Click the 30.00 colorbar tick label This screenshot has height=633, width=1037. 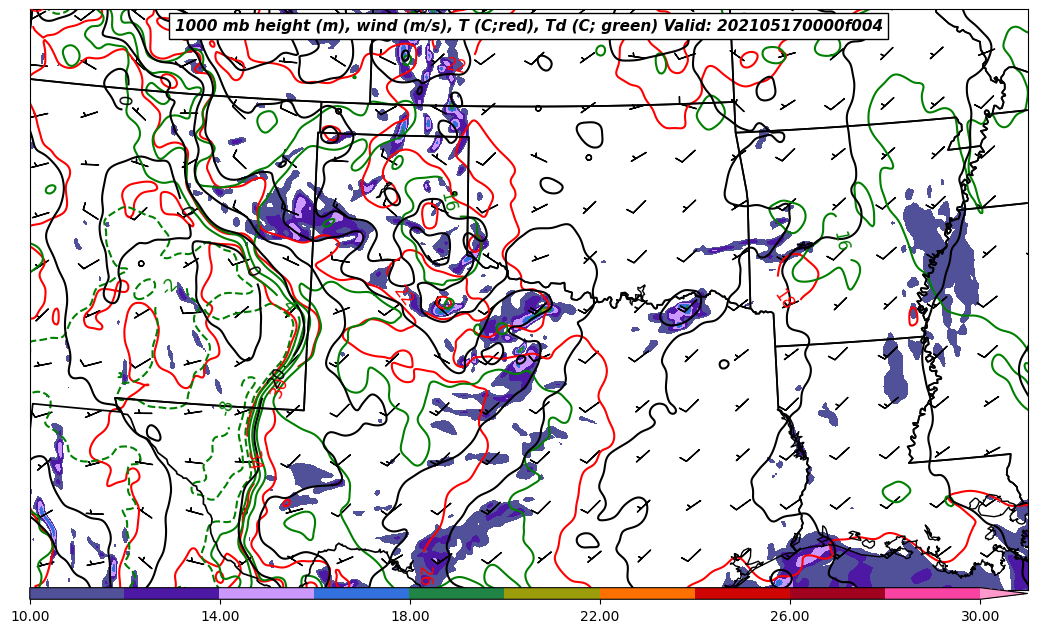point(980,616)
